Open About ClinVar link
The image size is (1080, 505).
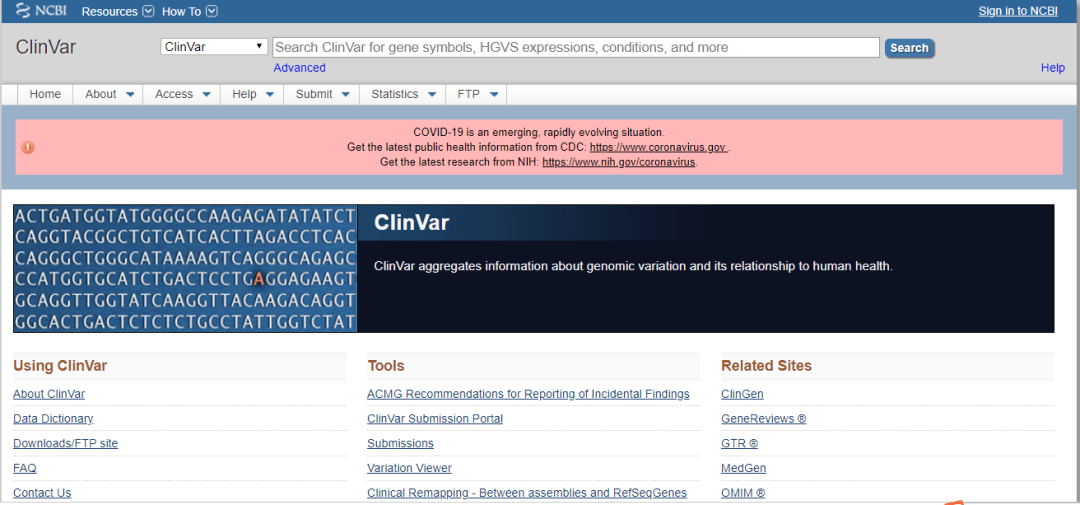point(49,394)
